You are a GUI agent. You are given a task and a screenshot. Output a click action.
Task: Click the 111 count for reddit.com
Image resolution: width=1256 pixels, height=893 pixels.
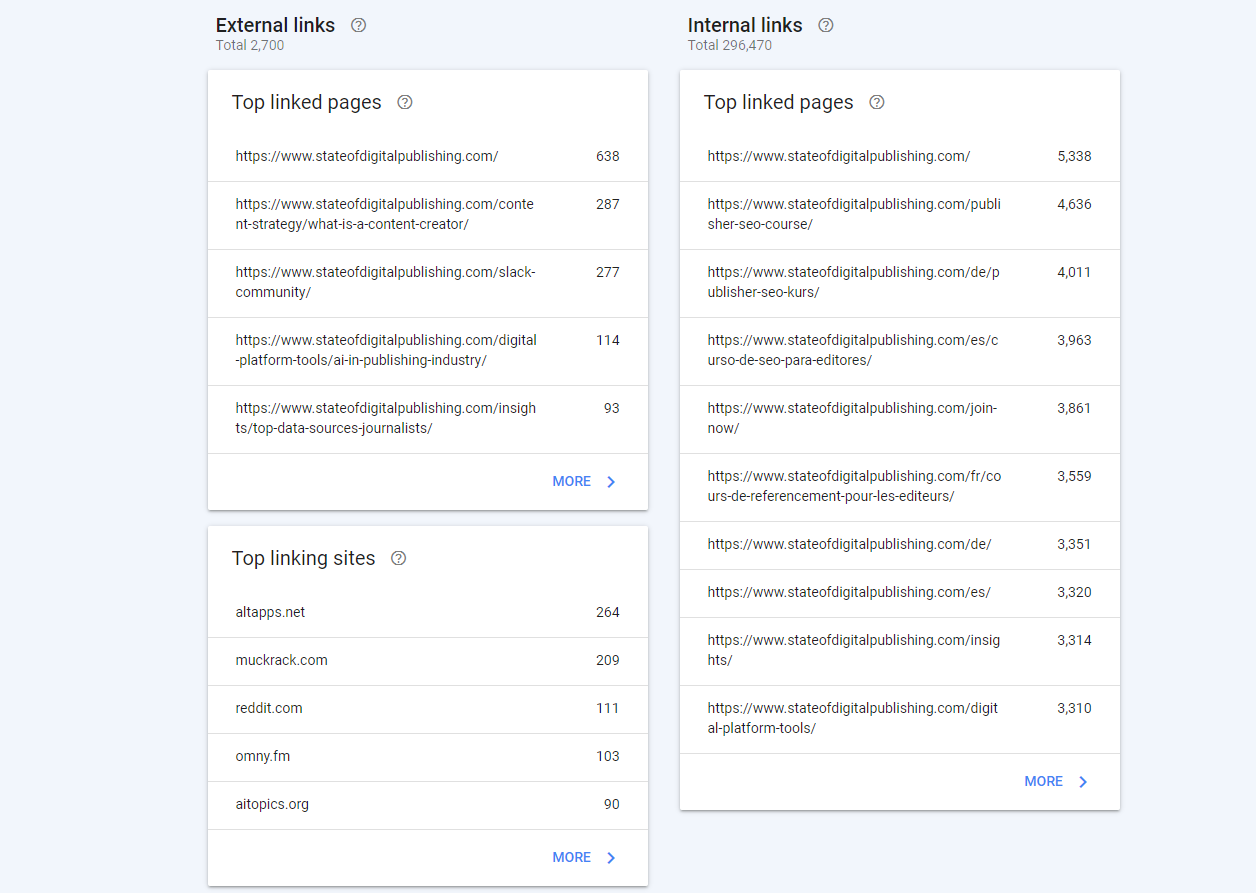[608, 708]
